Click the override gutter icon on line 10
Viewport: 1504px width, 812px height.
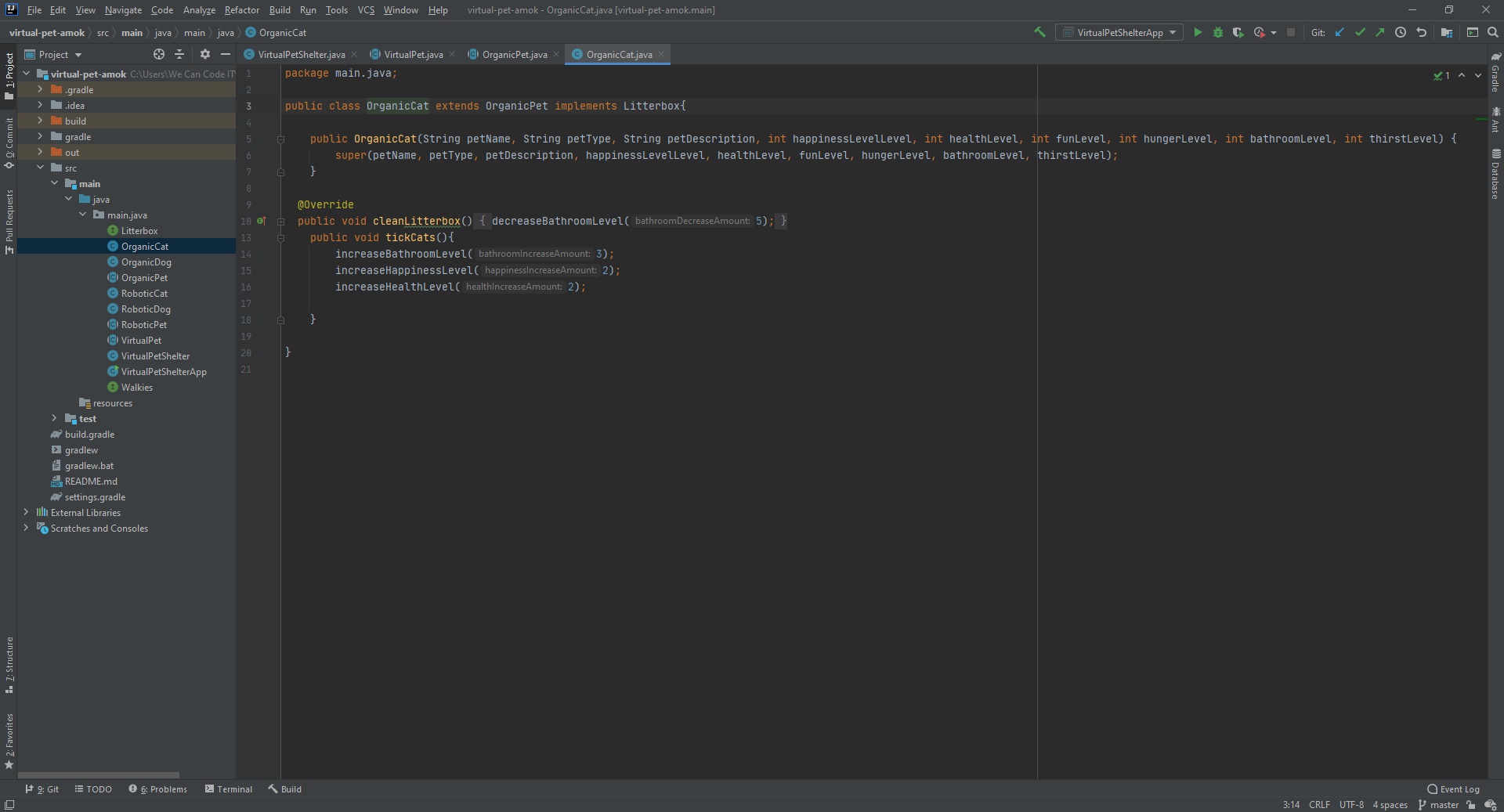tap(262, 221)
